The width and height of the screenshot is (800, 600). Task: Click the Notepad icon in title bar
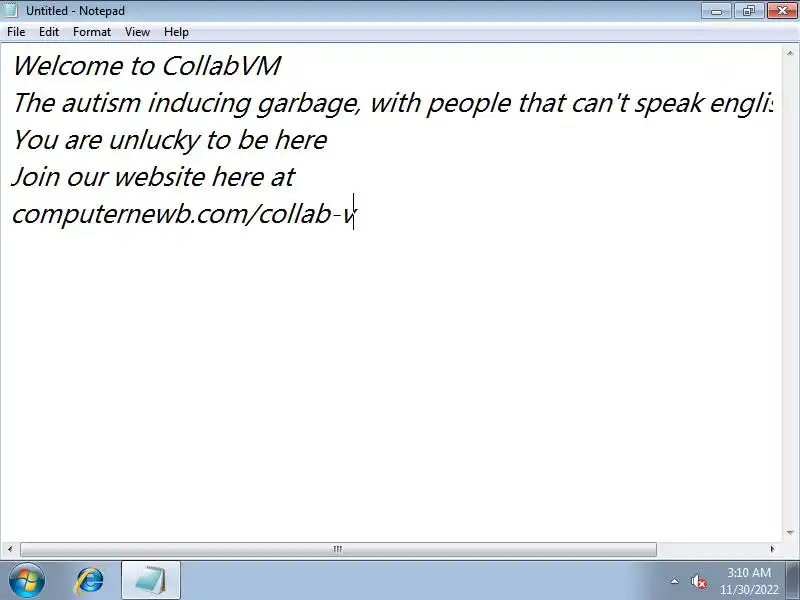[x=11, y=10]
